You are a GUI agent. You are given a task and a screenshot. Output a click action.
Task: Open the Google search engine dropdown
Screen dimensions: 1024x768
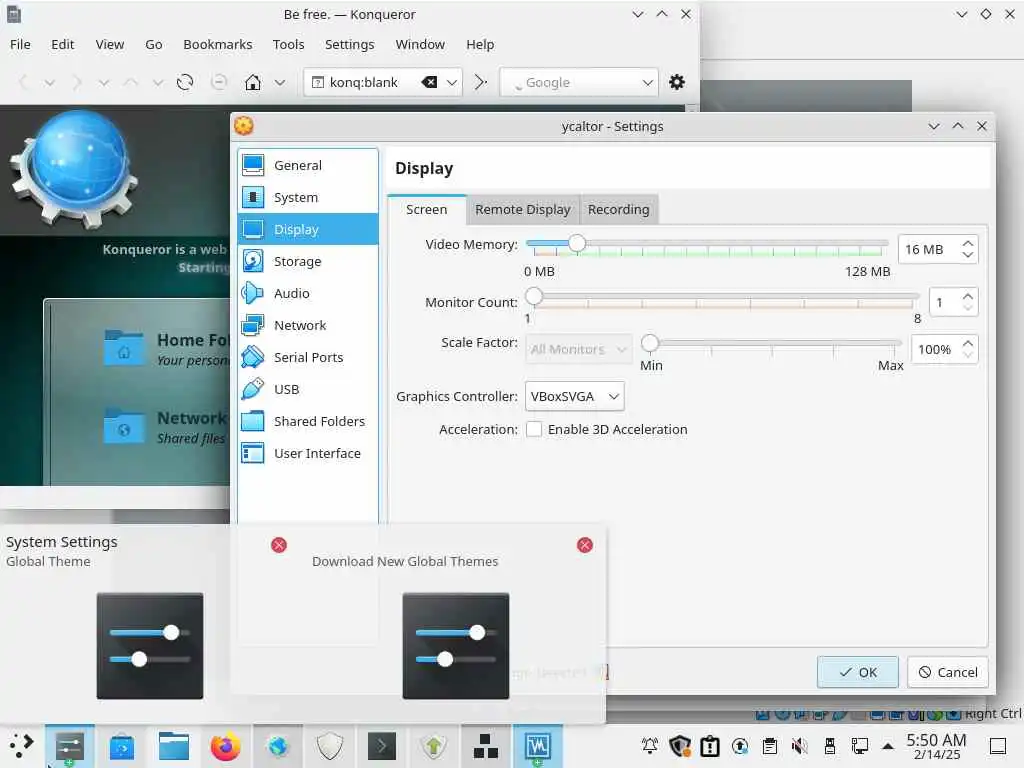tap(648, 82)
